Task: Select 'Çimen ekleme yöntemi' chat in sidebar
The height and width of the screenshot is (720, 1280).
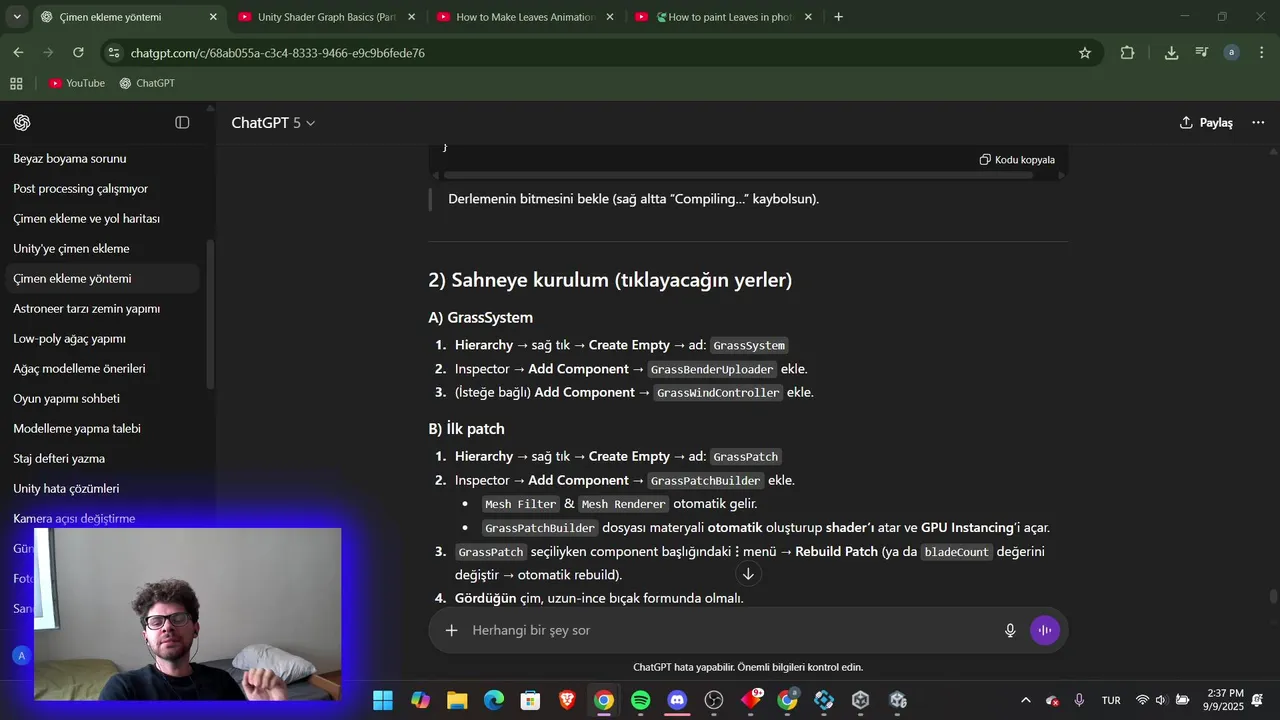Action: pos(100,278)
